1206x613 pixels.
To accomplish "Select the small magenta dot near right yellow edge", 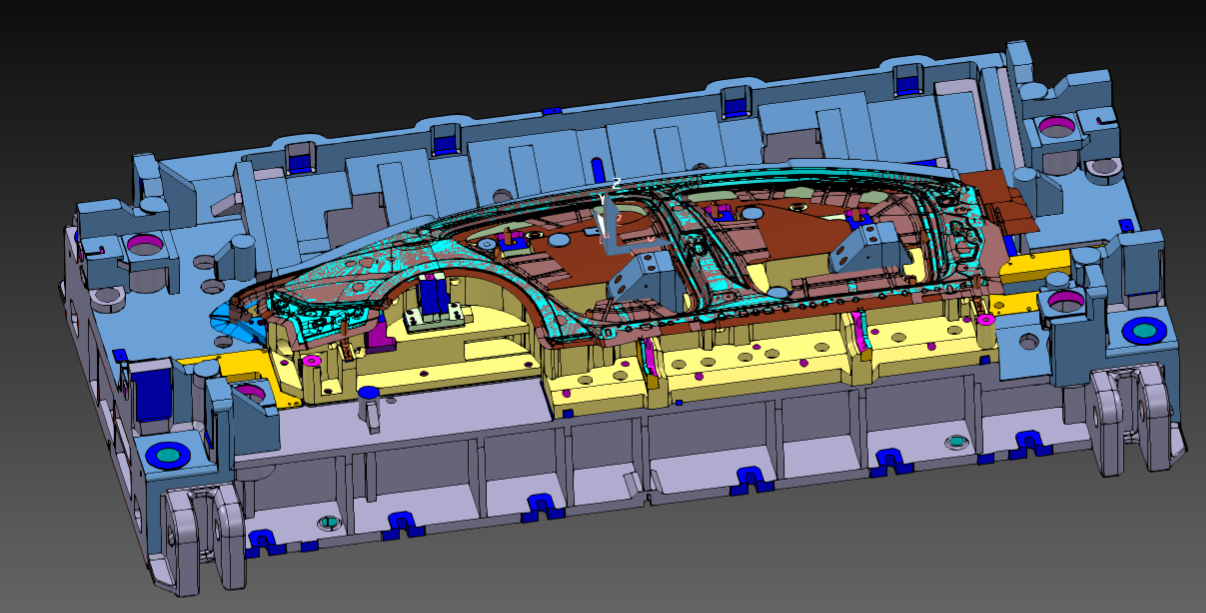I will click(x=985, y=319).
